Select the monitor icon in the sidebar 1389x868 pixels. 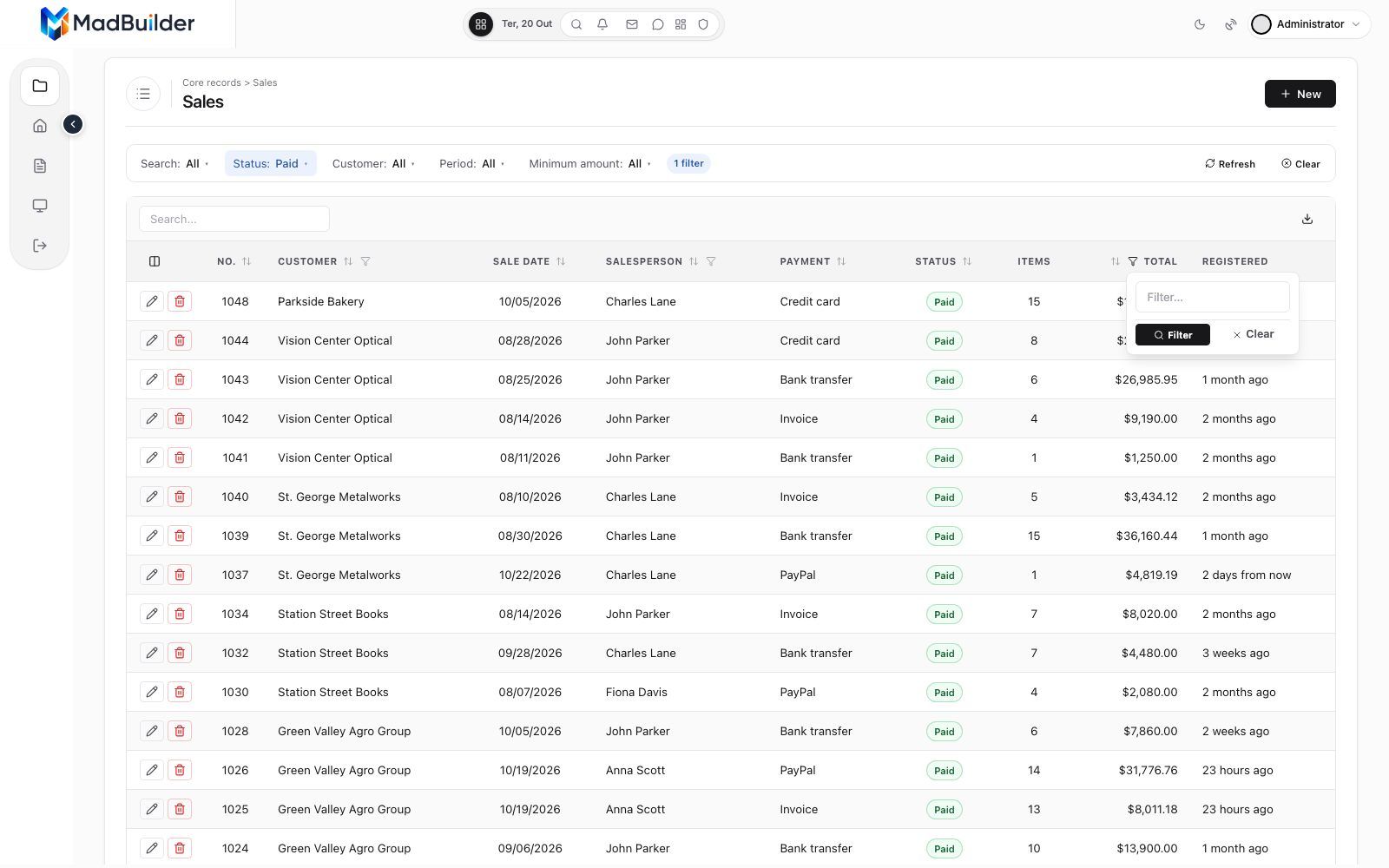click(x=40, y=206)
